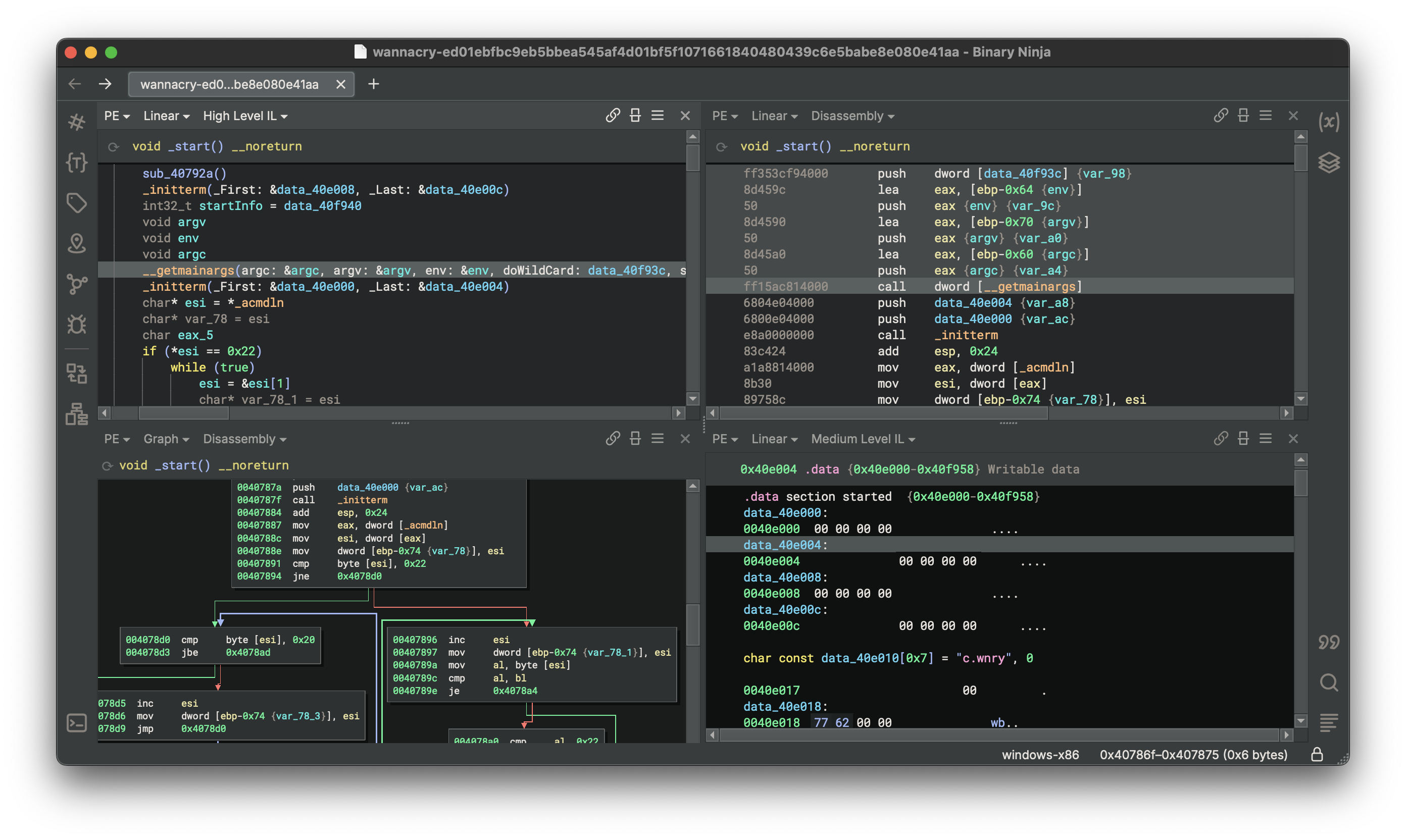1406x840 pixels.
Task: Open the Variables (x) sidebar icon
Action: click(1328, 121)
